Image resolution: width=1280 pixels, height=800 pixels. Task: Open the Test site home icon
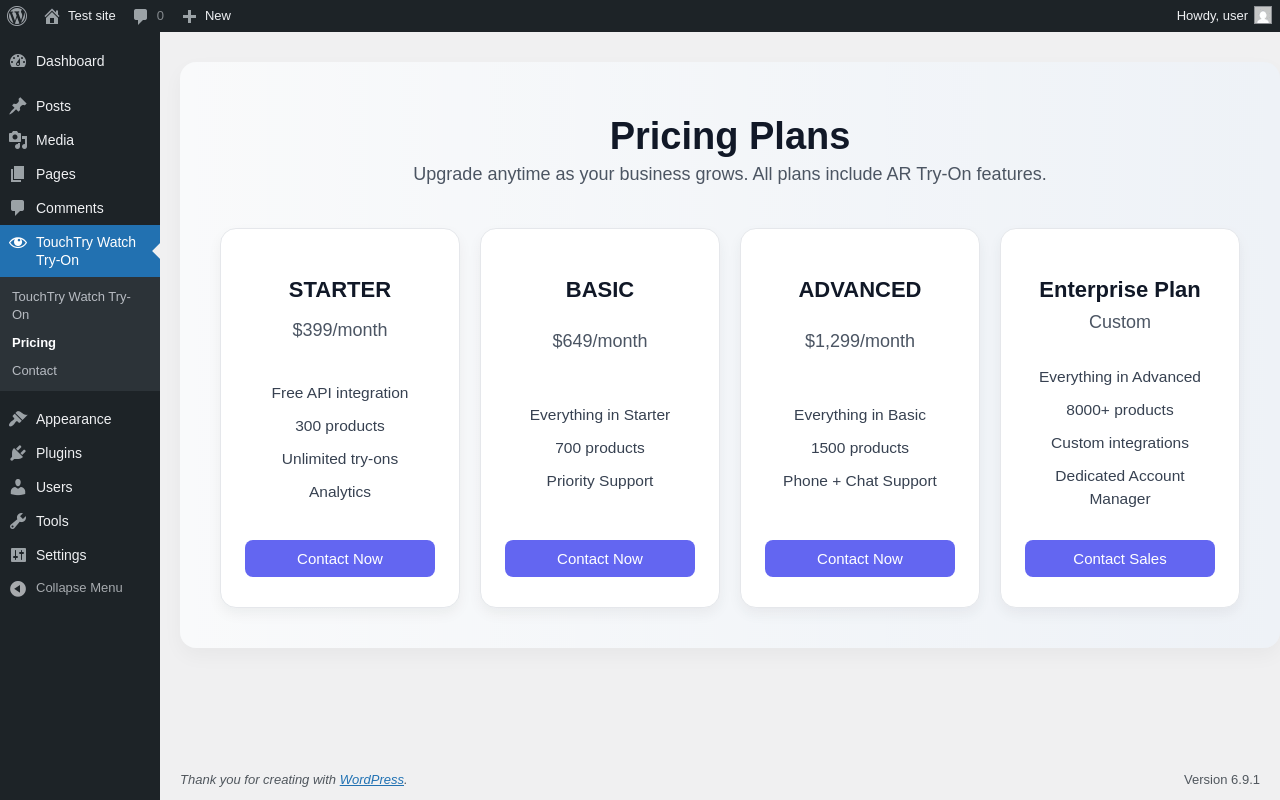point(52,16)
